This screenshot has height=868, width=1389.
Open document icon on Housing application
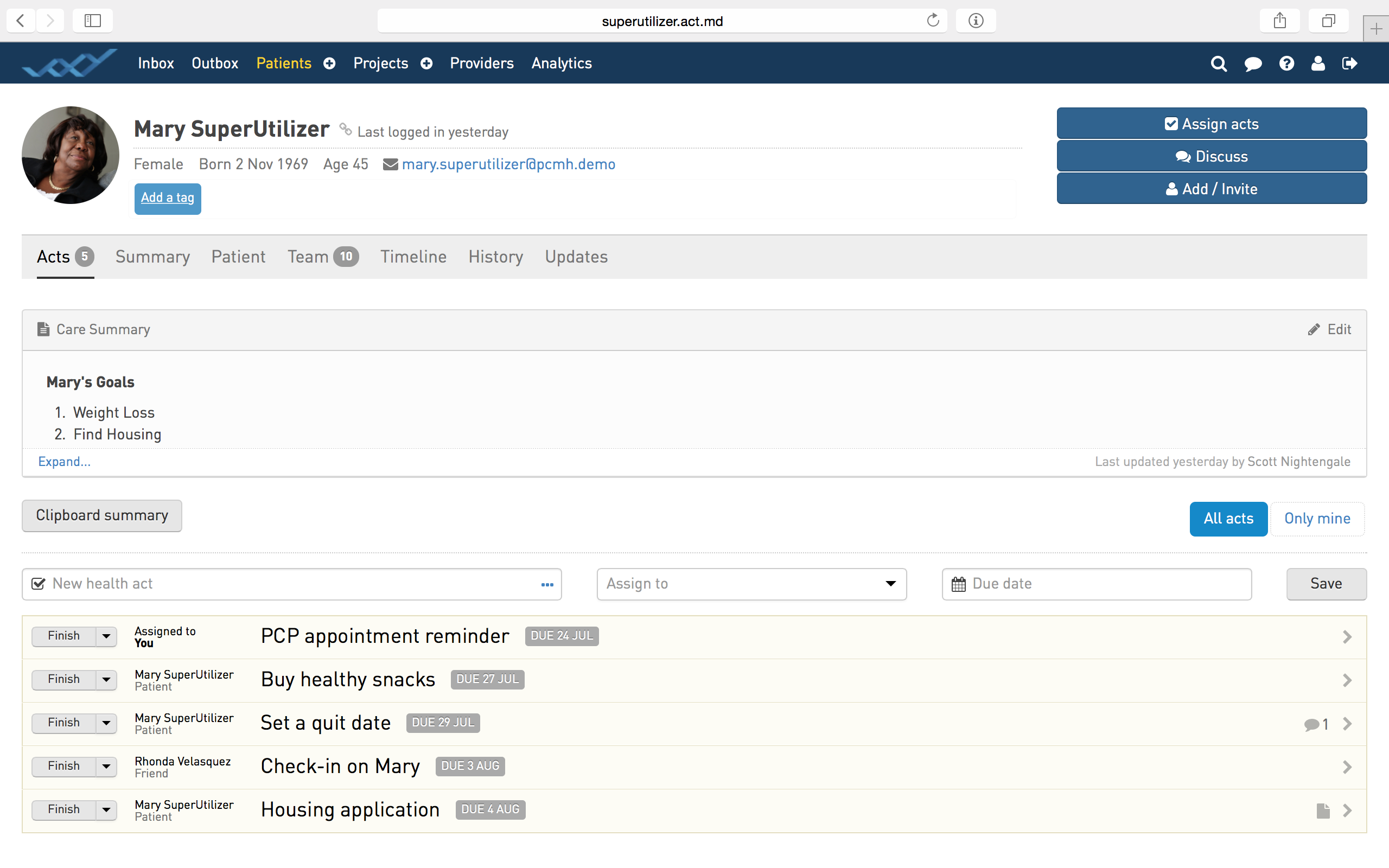1323,810
